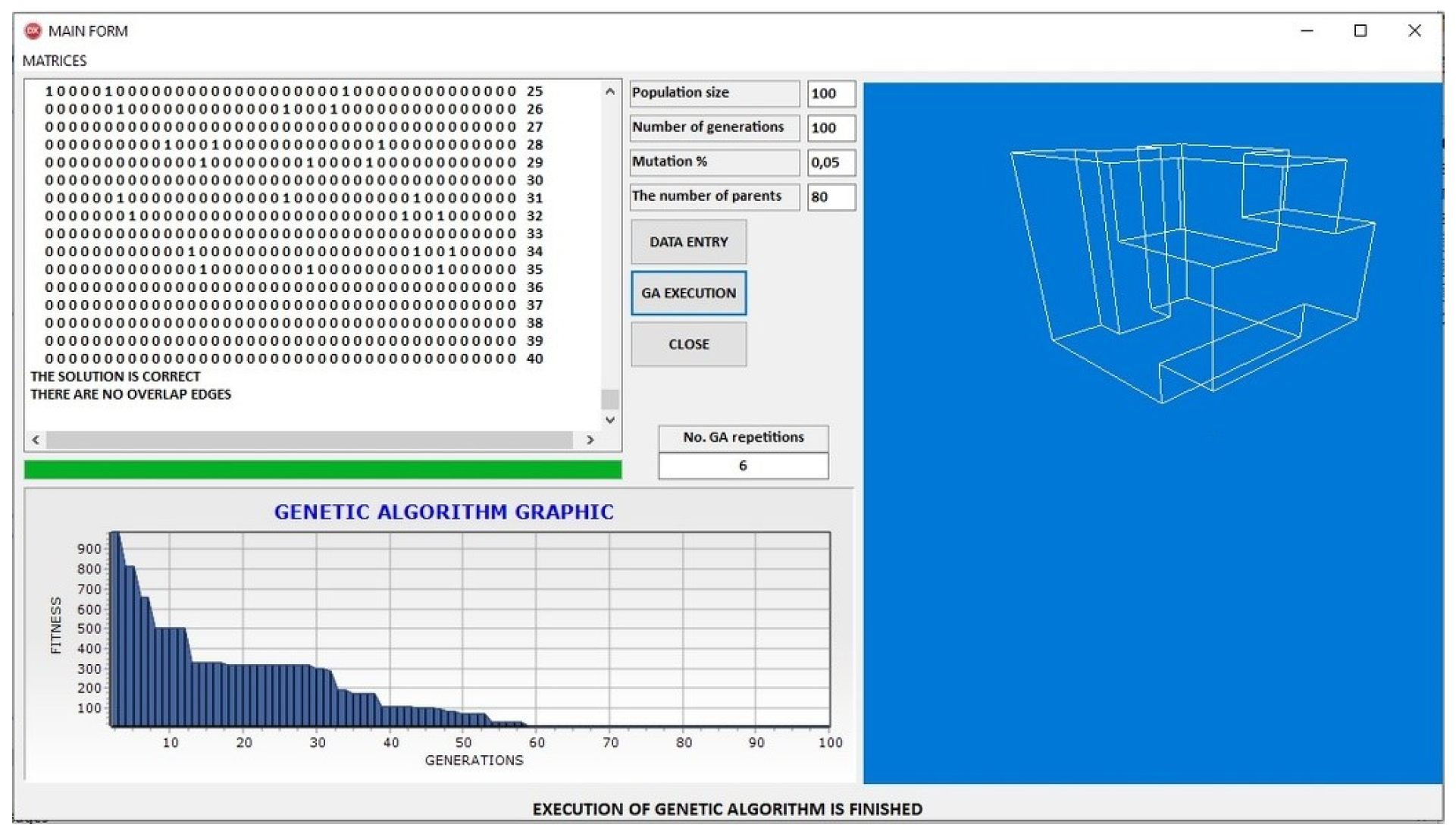Select the Mutation % value field

(x=831, y=162)
